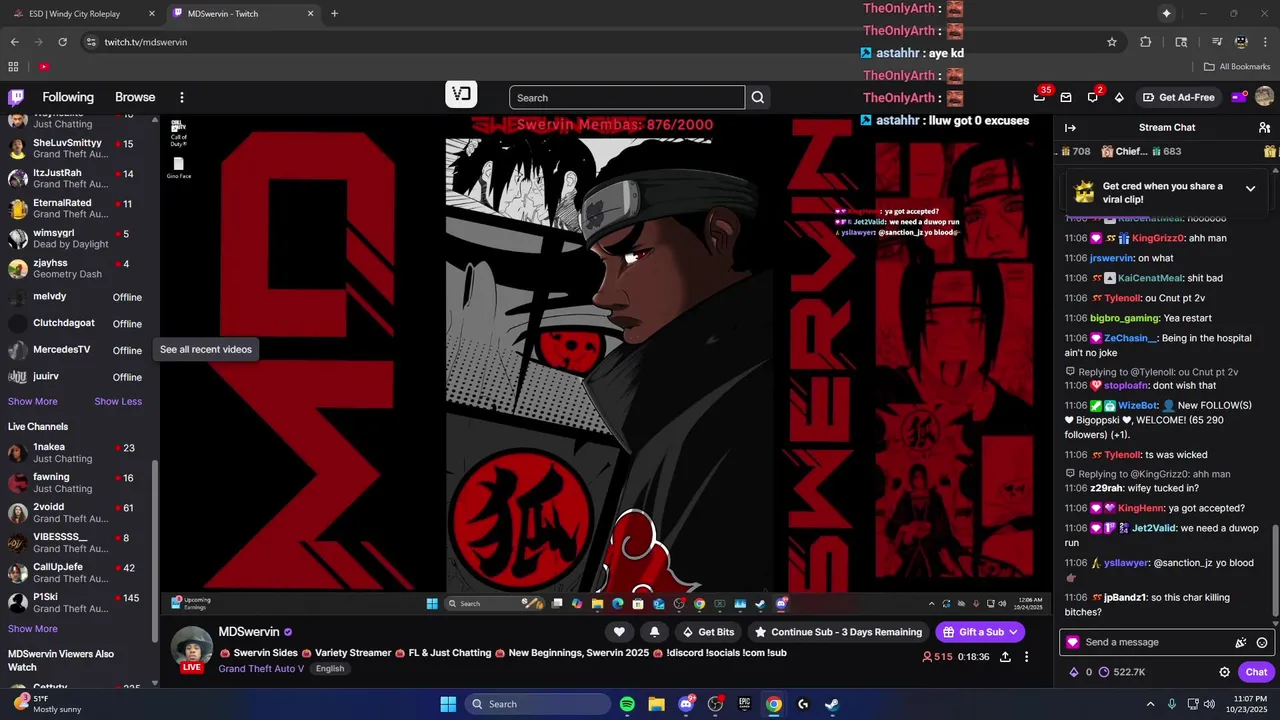This screenshot has height=720, width=1280.
Task: Share the stream via share icon
Action: click(1005, 657)
